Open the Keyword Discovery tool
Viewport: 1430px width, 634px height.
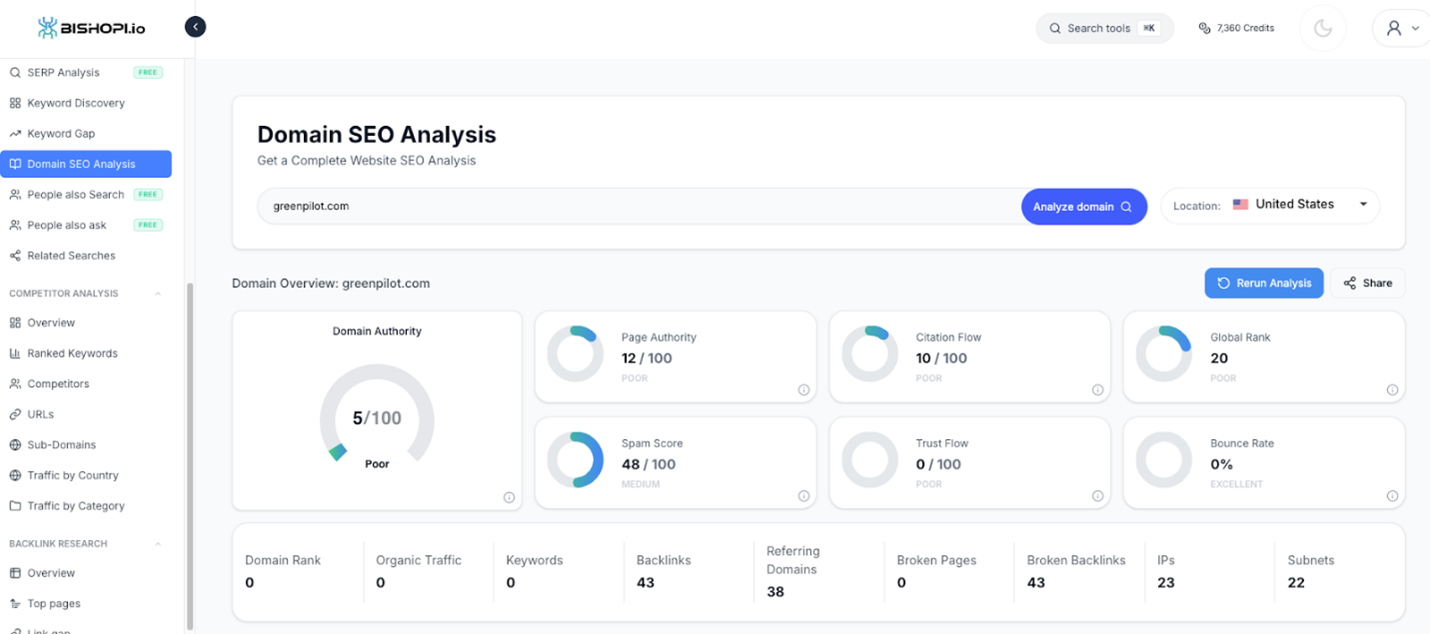point(77,102)
